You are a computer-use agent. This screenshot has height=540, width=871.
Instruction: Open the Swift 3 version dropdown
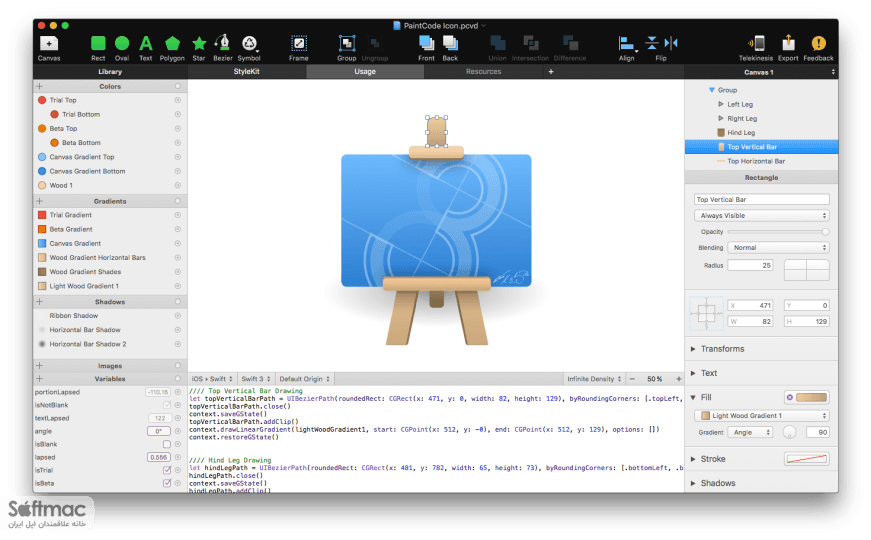point(256,379)
